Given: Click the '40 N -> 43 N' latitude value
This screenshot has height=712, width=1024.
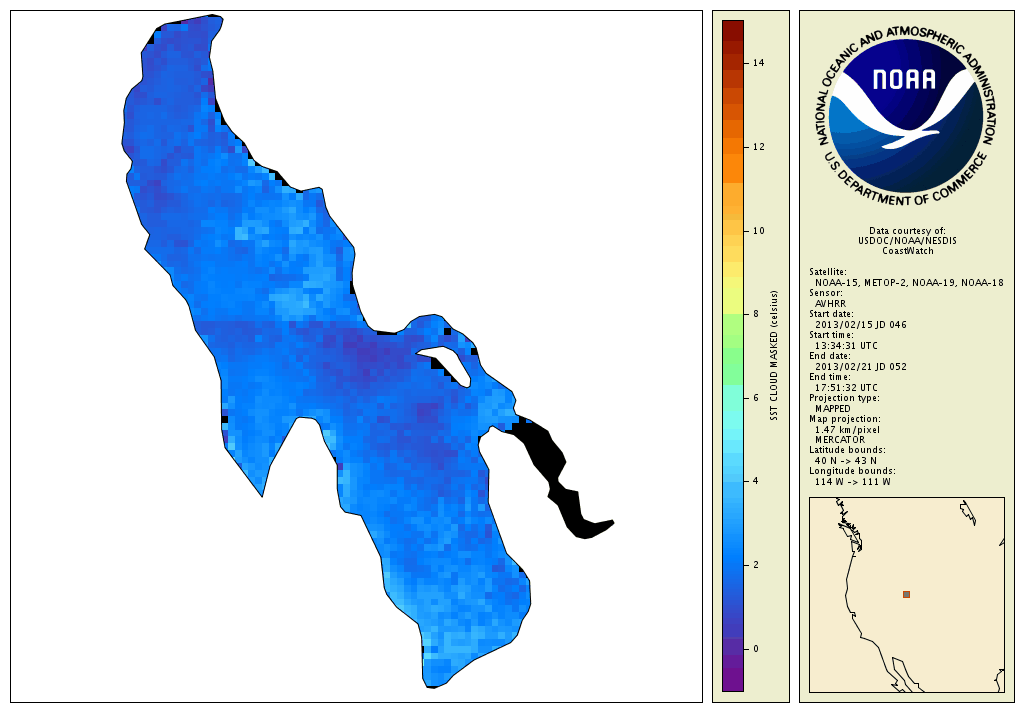Looking at the screenshot, I should click(846, 461).
